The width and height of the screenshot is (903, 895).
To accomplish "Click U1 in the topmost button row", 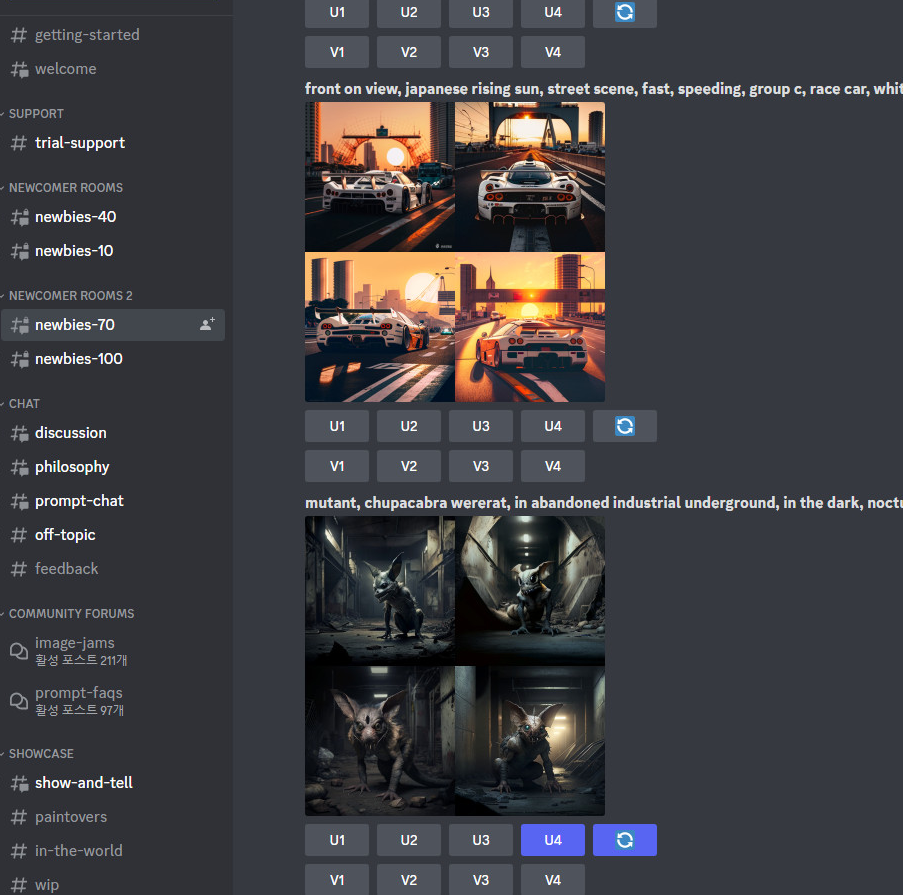I will pyautogui.click(x=337, y=13).
